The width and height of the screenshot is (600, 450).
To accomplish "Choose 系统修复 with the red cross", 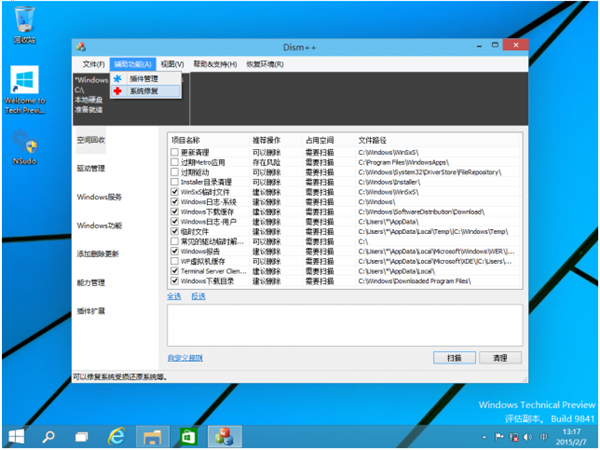I will click(x=145, y=91).
